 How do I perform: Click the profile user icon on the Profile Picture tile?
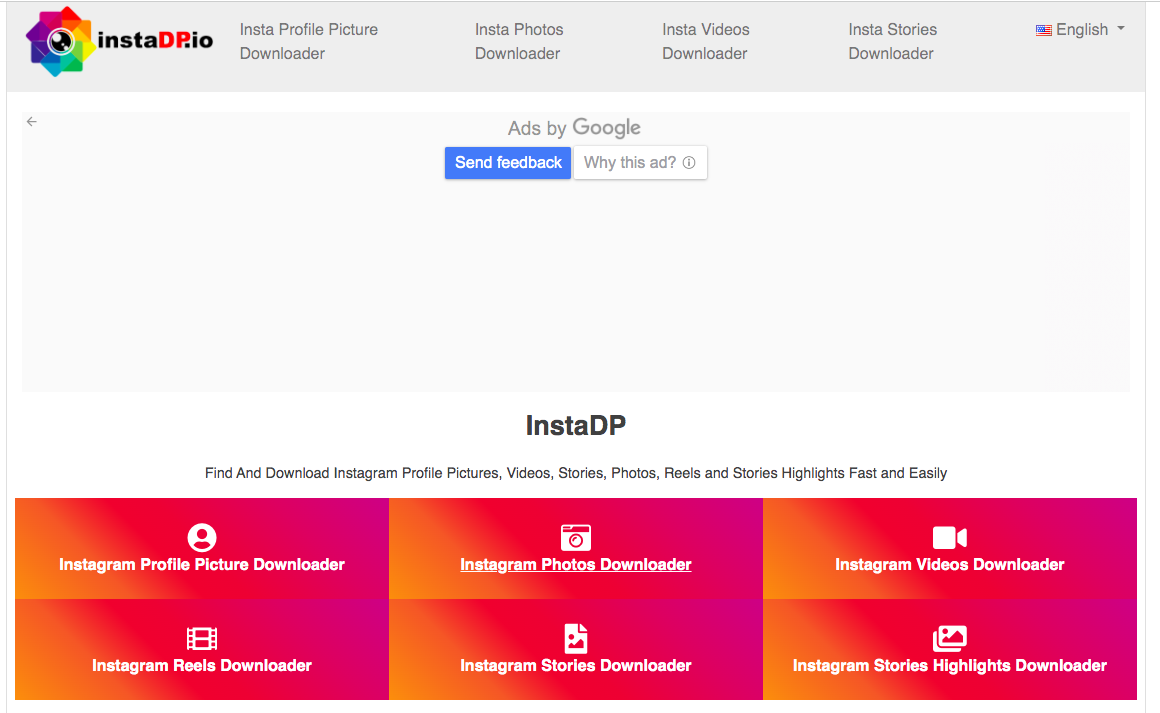201,538
